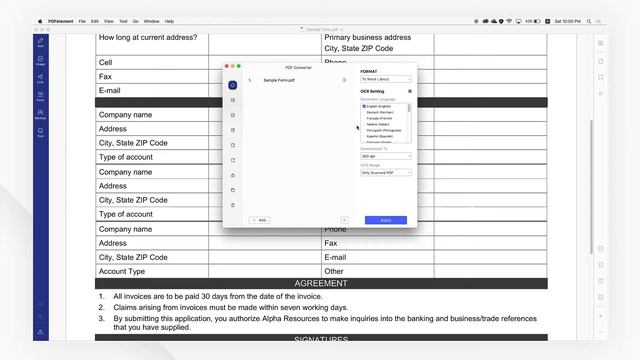640x360 pixels.
Task: Open the File menu
Action: 82,21
